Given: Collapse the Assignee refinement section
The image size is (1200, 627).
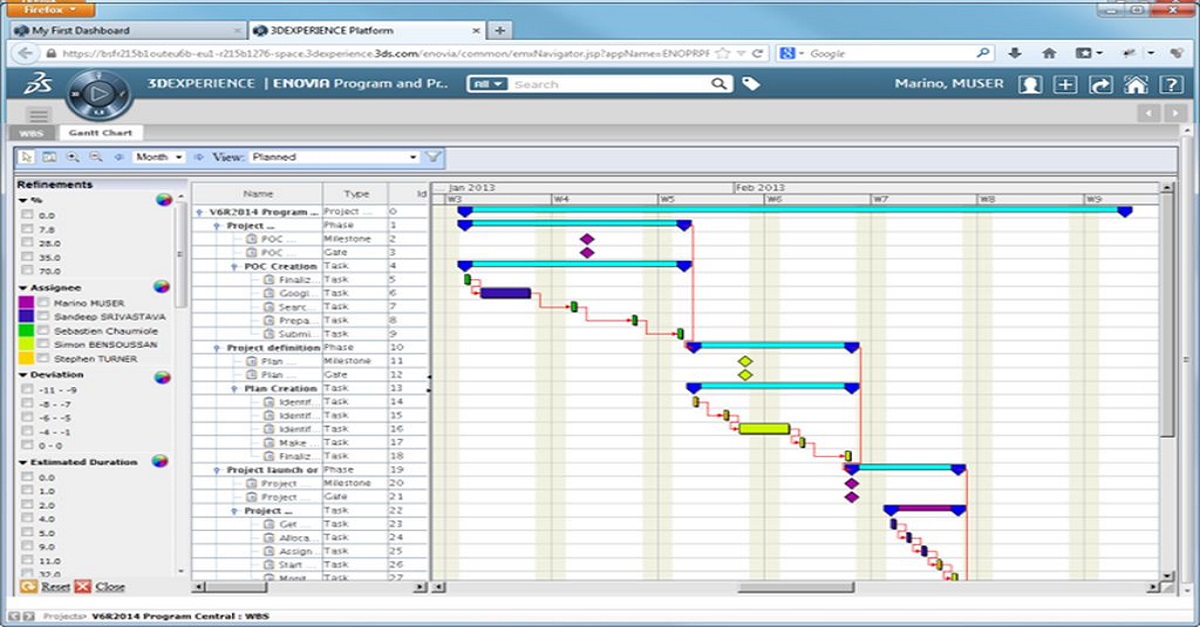Looking at the screenshot, I should 23,288.
